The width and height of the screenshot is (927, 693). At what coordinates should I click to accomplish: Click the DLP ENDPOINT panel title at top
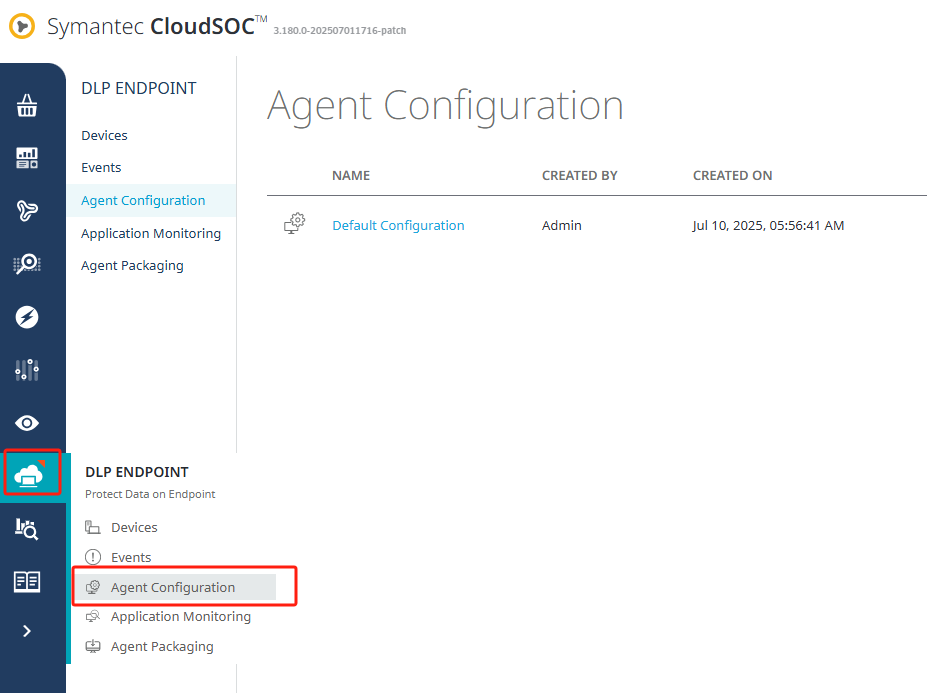pos(139,88)
